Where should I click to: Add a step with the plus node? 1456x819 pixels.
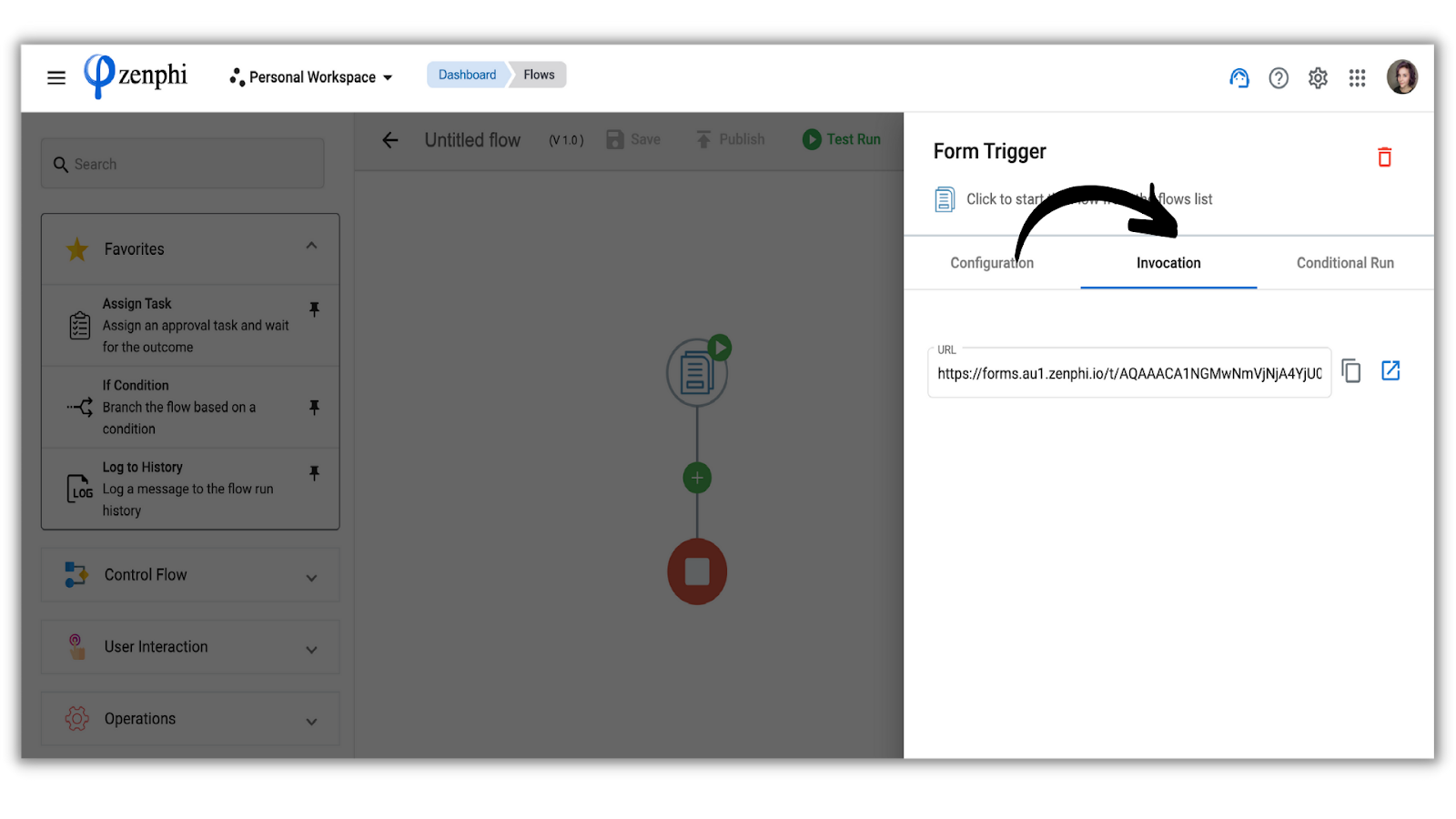pos(697,478)
